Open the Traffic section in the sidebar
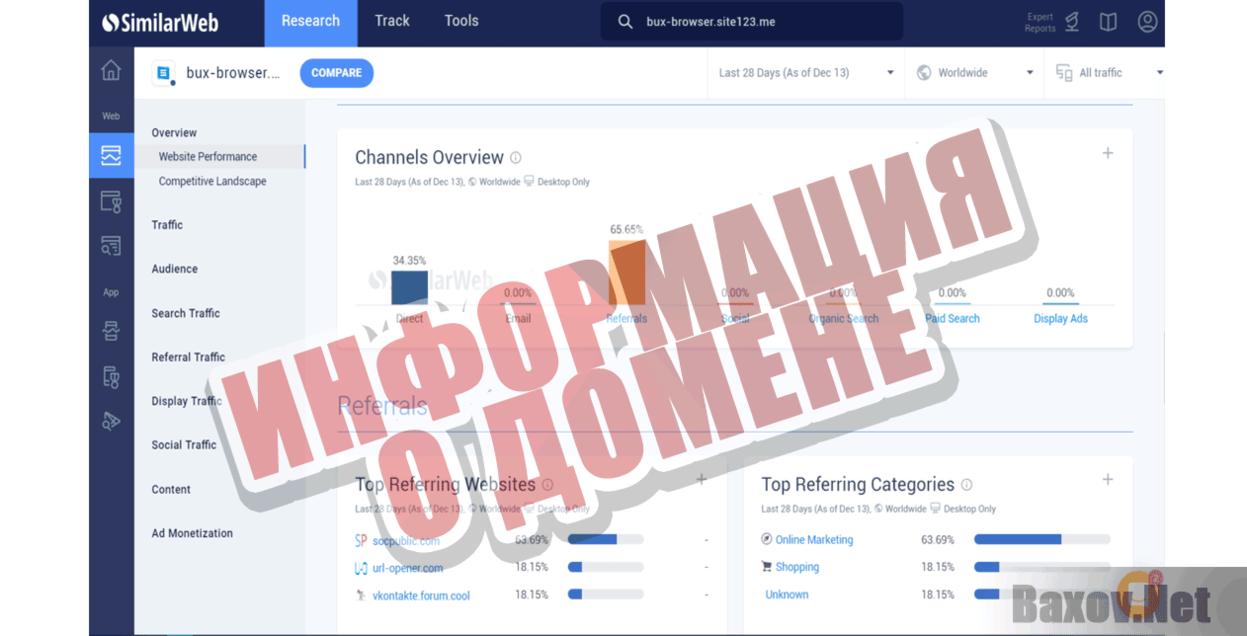 (167, 225)
